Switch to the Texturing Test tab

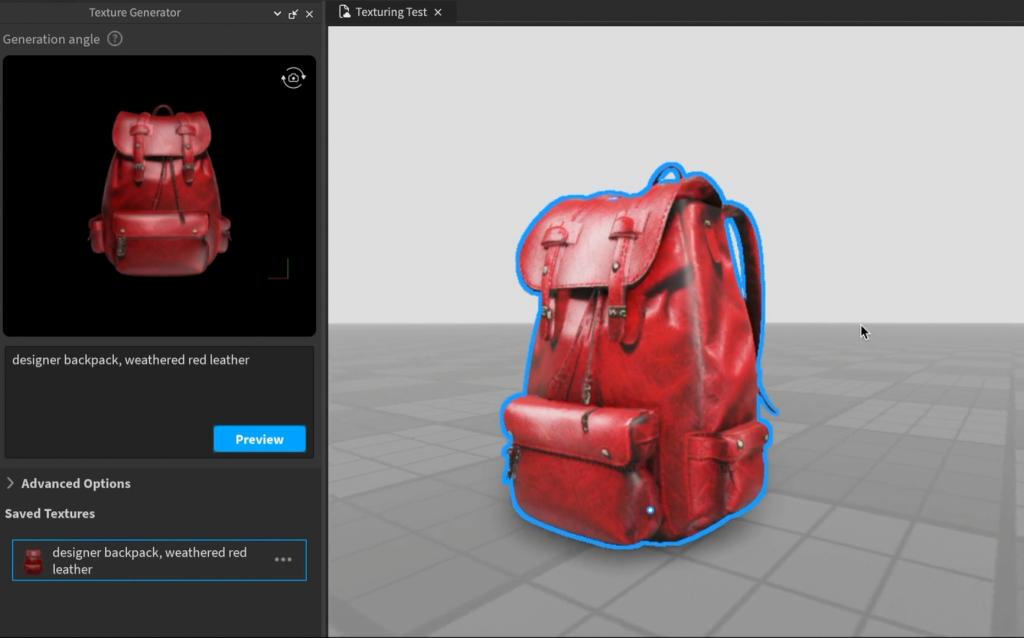390,12
